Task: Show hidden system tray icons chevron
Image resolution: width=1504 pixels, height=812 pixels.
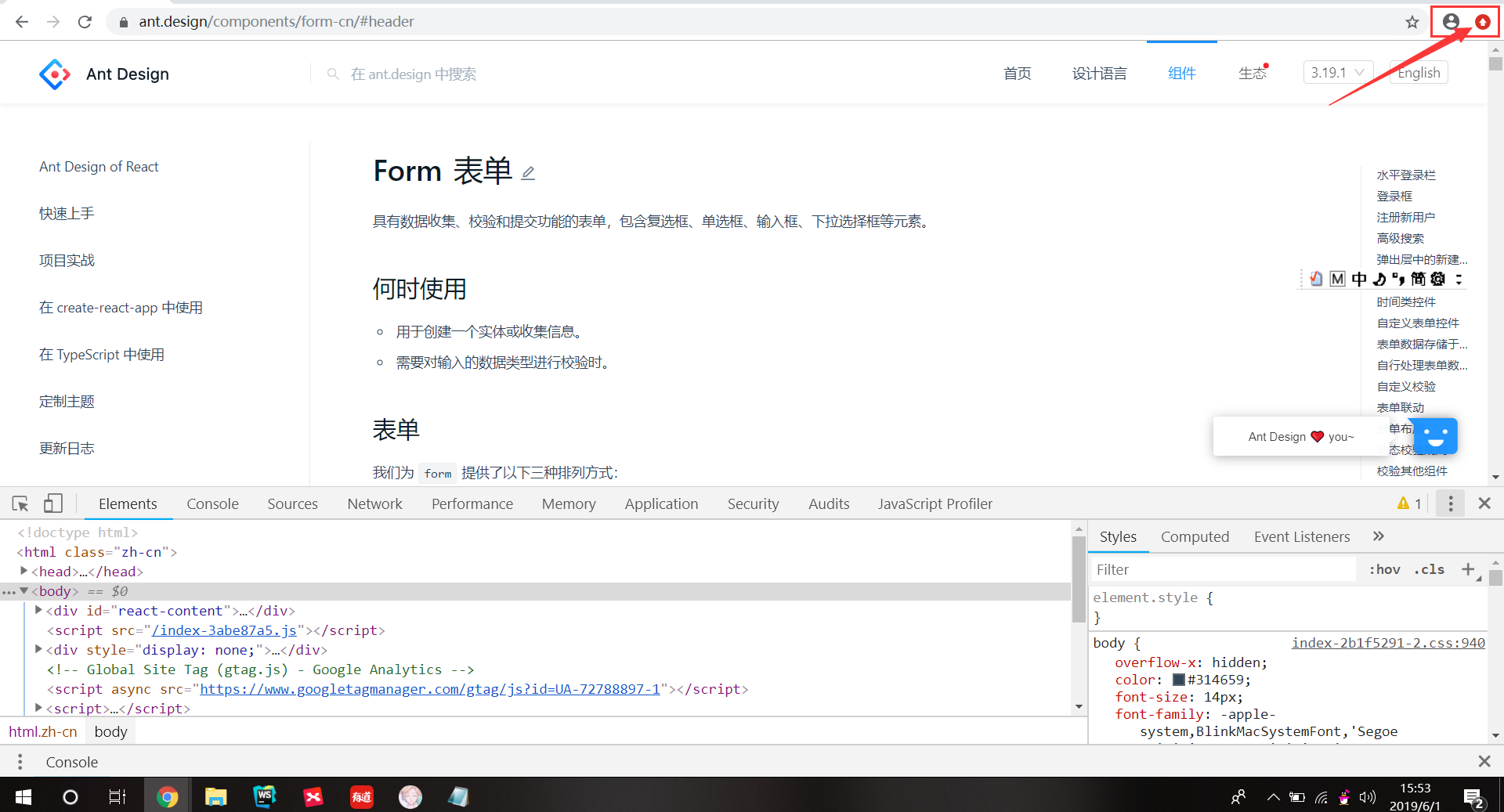Action: tap(1274, 798)
